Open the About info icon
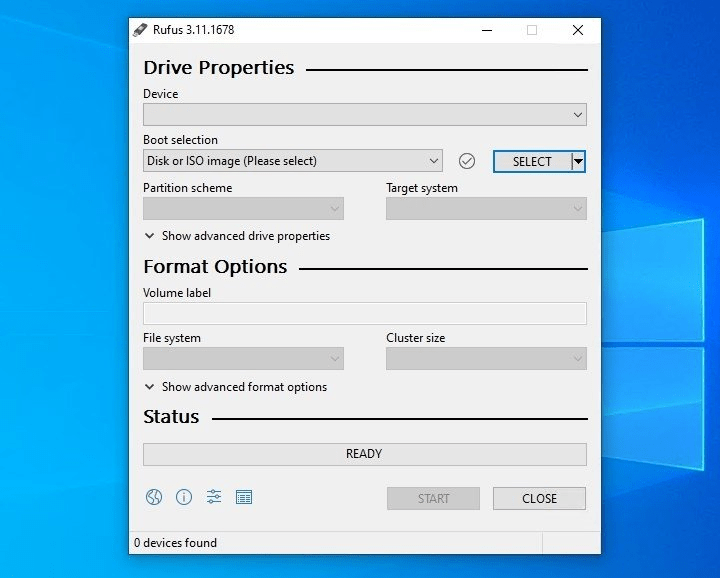Viewport: 720px width, 578px height. point(184,497)
